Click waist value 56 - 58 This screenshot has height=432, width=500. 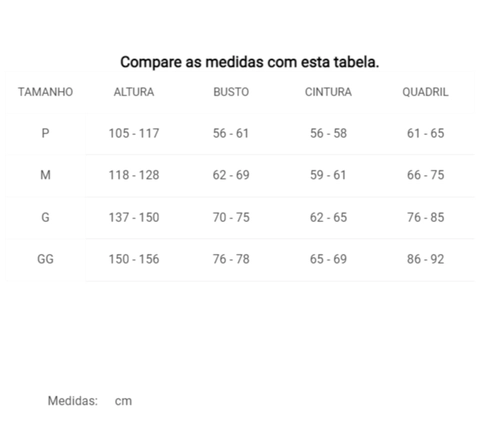click(328, 133)
